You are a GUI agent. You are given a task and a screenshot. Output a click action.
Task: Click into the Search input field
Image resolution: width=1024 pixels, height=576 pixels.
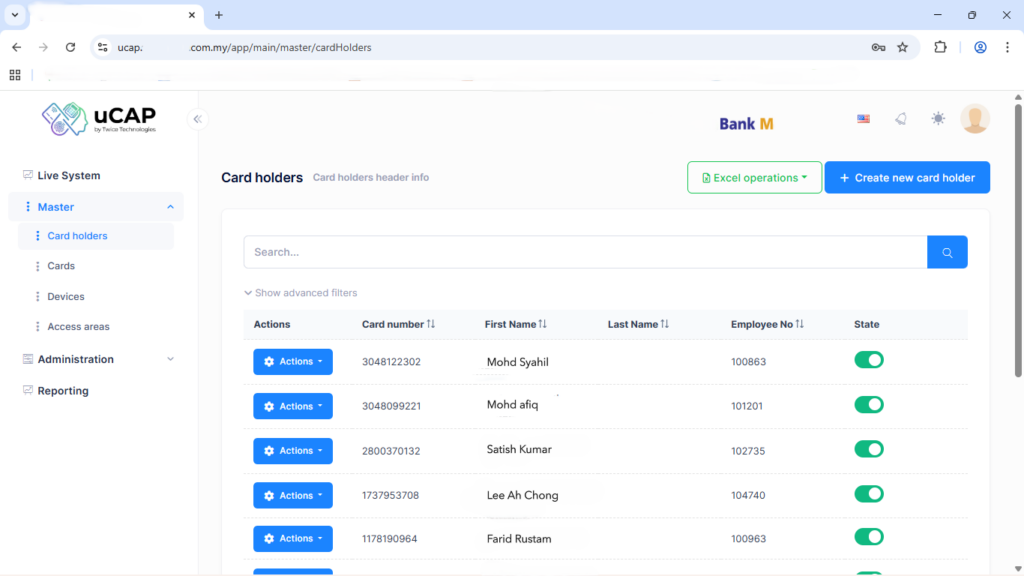point(585,252)
